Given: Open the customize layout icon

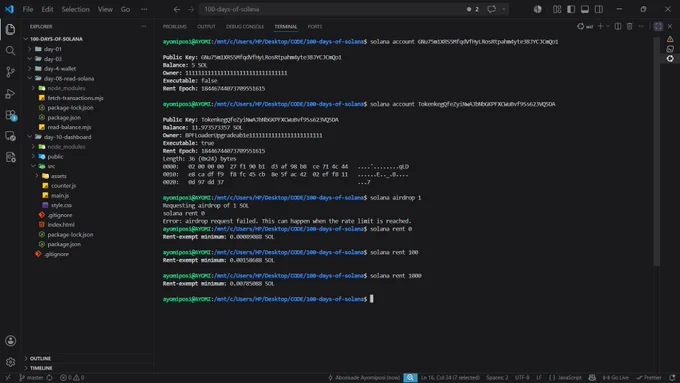Looking at the screenshot, I should pos(557,9).
